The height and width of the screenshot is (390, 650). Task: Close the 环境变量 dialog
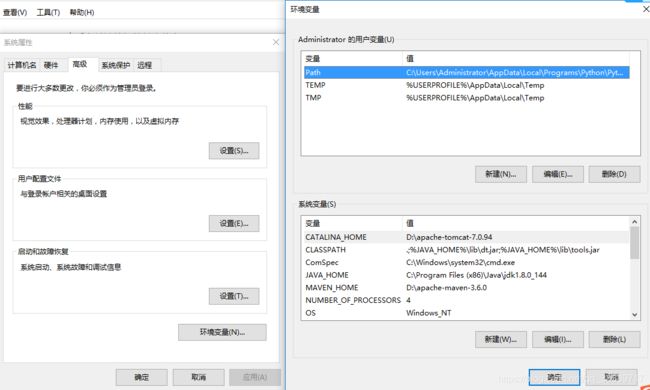(645, 9)
